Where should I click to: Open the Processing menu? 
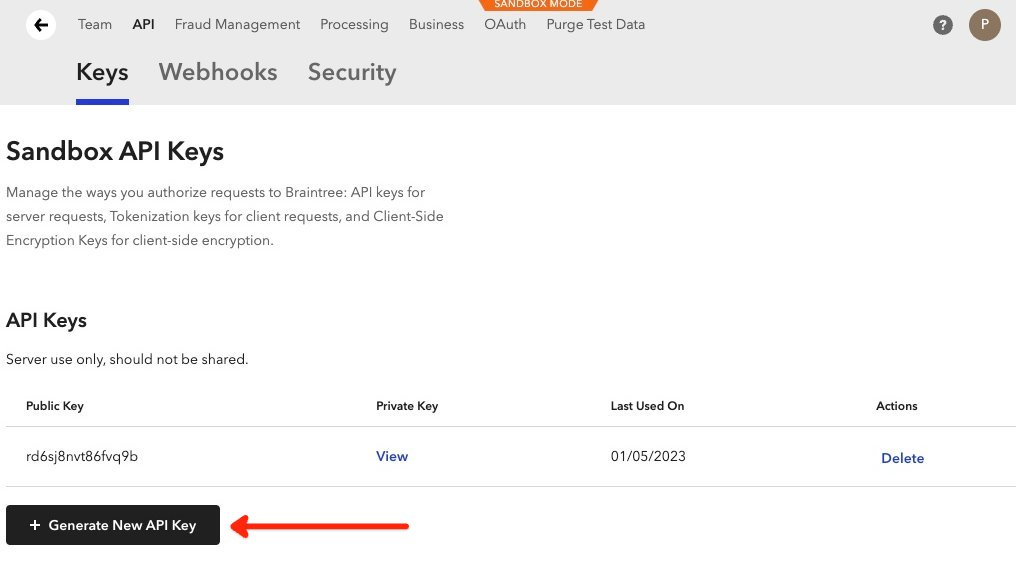[354, 25]
